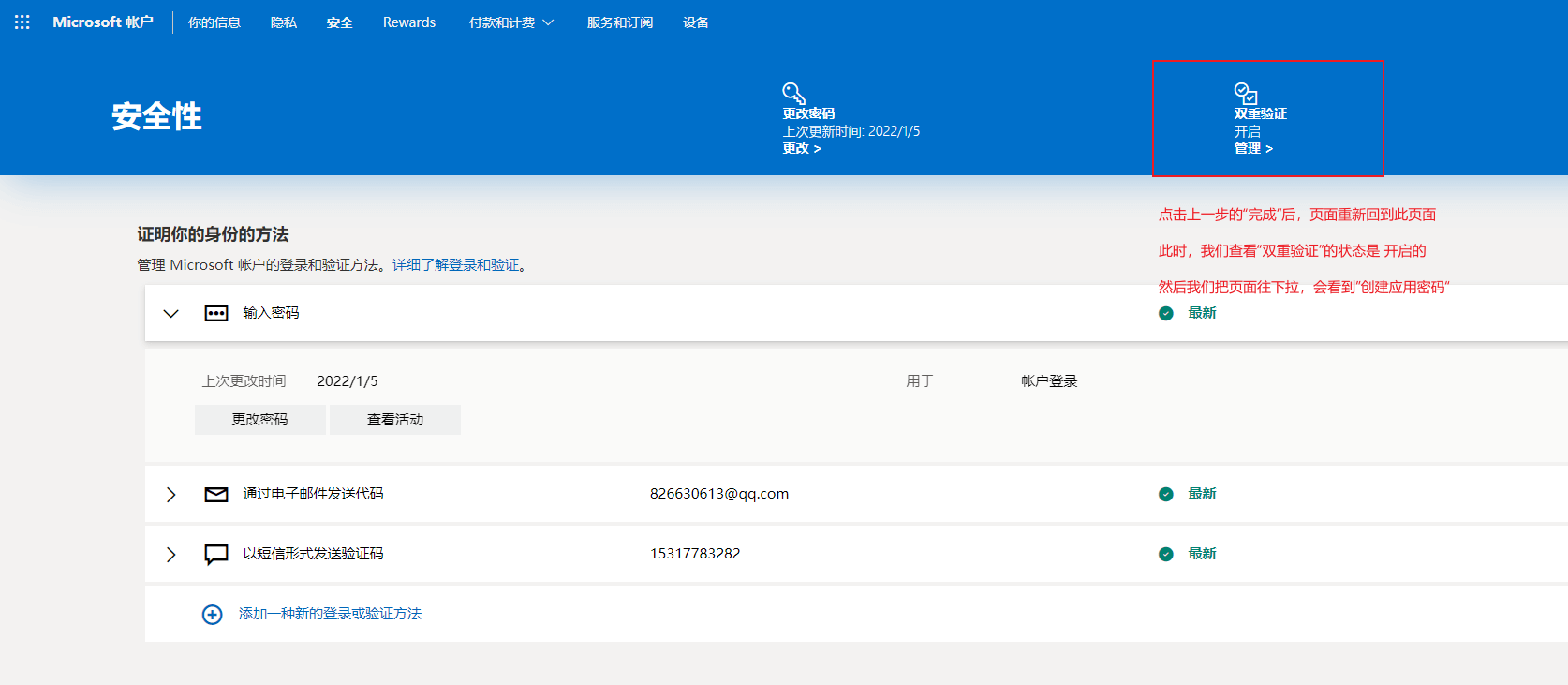Image resolution: width=1568 pixels, height=685 pixels.
Task: Click the 最新 status in 输入密码 row
Action: pyautogui.click(x=1203, y=313)
